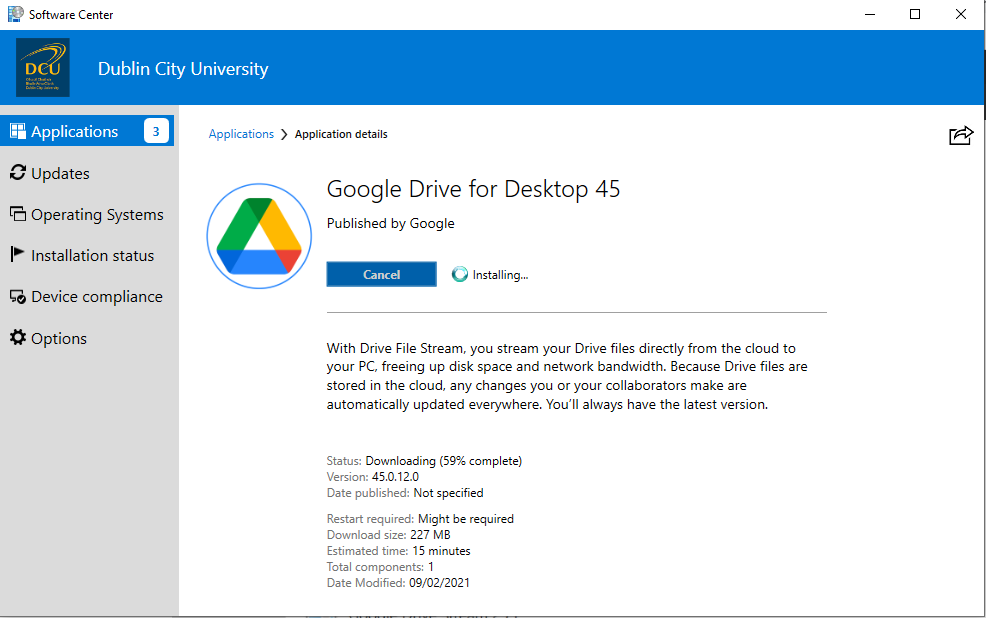The height and width of the screenshot is (618, 986).
Task: Click the Installing... status text
Action: [x=500, y=275]
